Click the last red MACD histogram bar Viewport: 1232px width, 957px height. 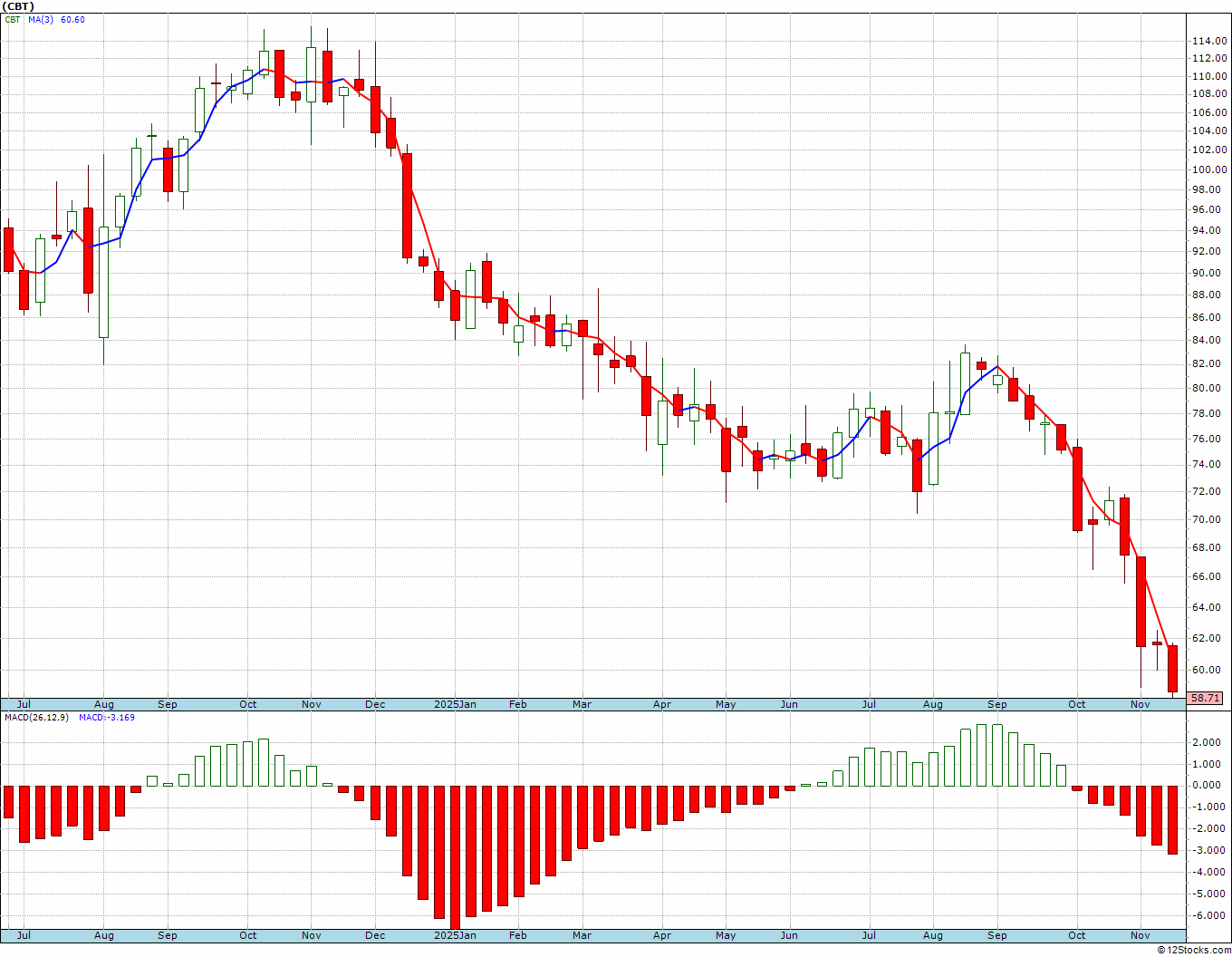click(1172, 819)
